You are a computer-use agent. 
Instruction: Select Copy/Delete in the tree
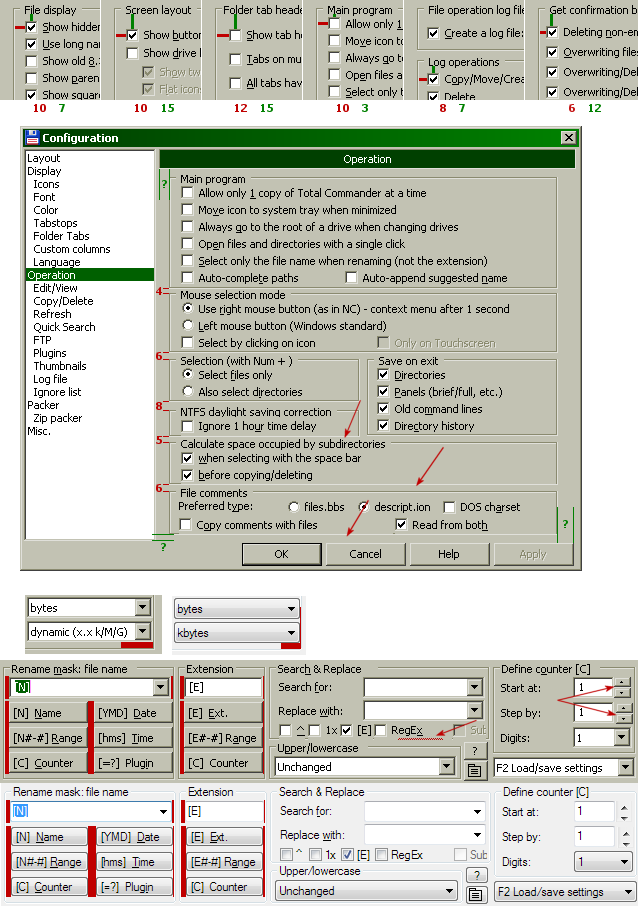pos(63,301)
